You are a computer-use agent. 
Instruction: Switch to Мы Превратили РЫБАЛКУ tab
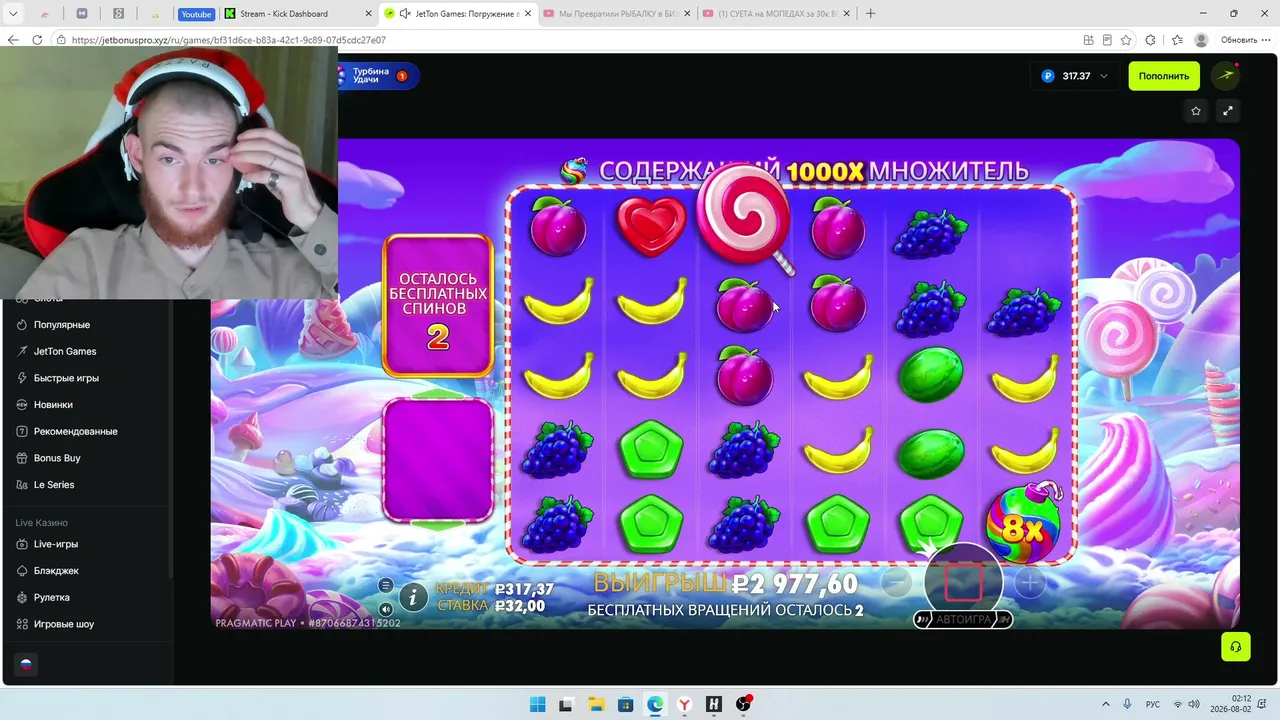click(616, 14)
